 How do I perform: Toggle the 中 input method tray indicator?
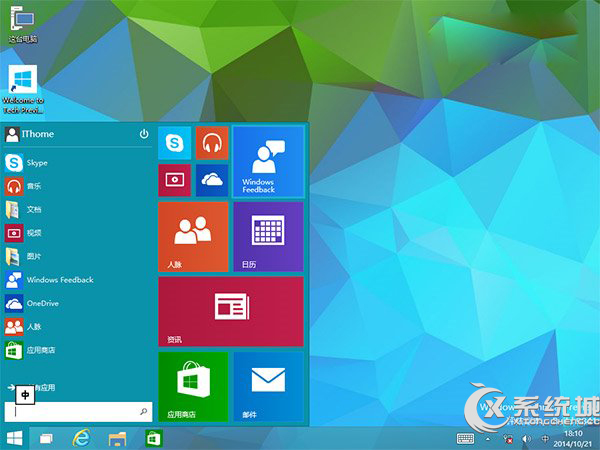(545, 439)
